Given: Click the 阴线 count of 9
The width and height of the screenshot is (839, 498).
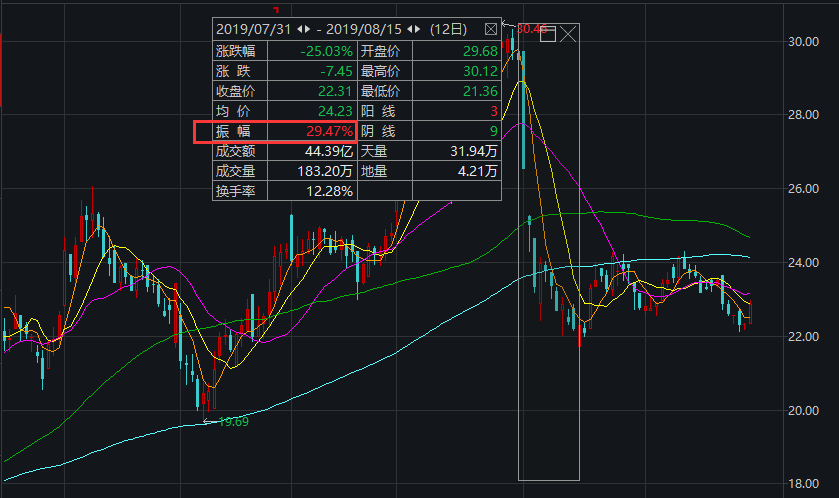Looking at the screenshot, I should (492, 131).
